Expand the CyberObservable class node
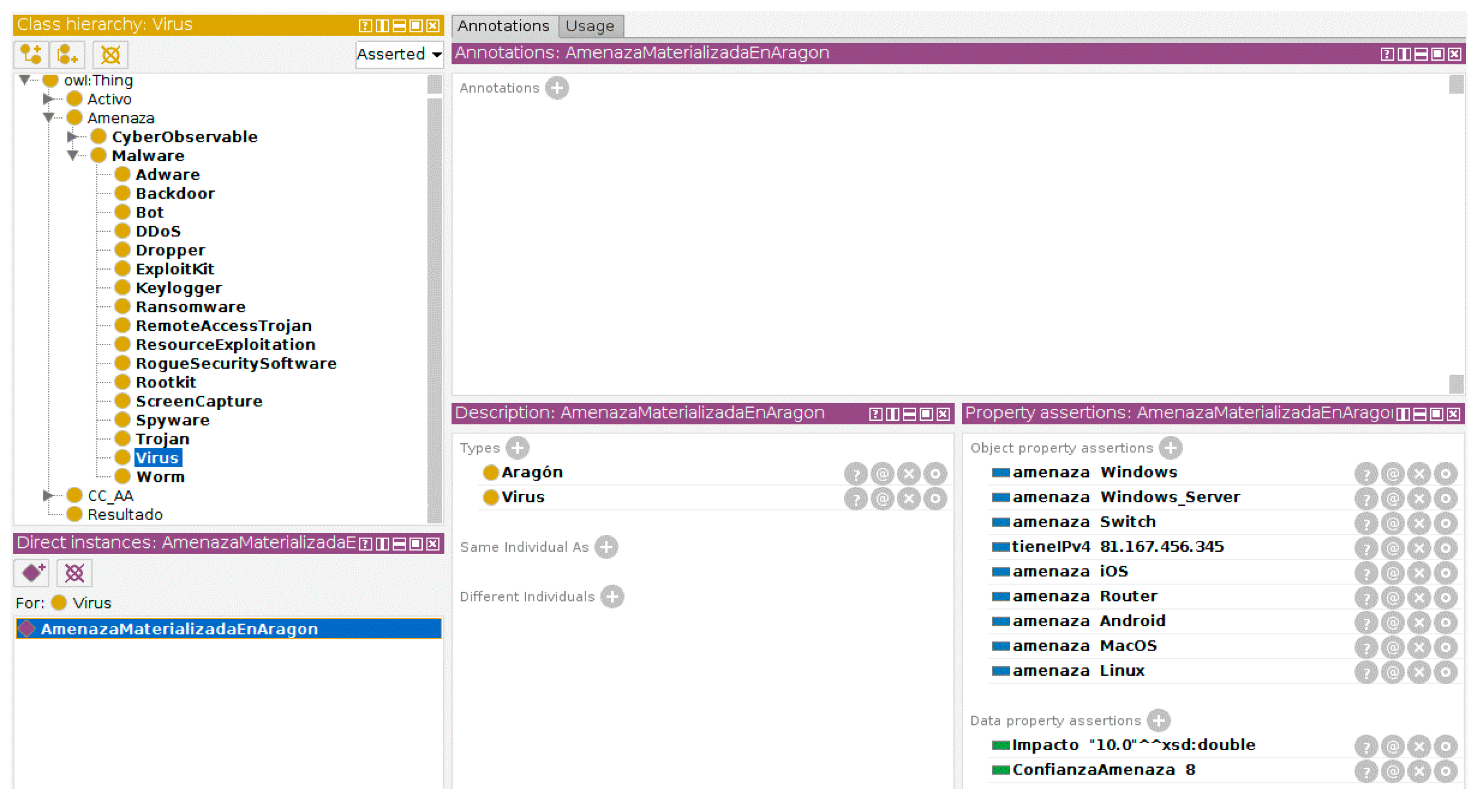Viewport: 1480px width, 812px height. pos(72,137)
